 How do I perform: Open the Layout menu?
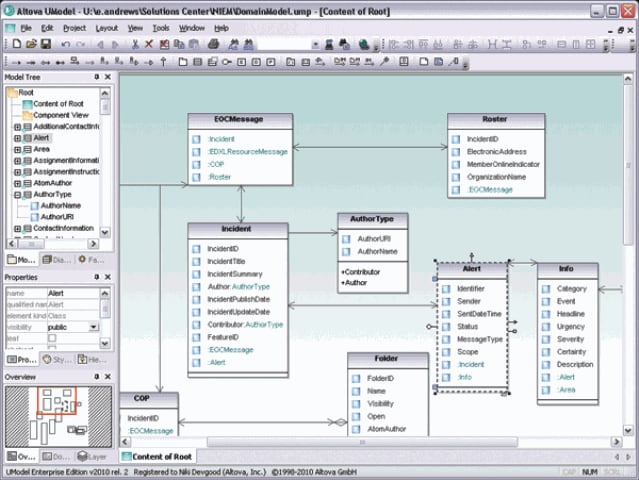pos(107,28)
